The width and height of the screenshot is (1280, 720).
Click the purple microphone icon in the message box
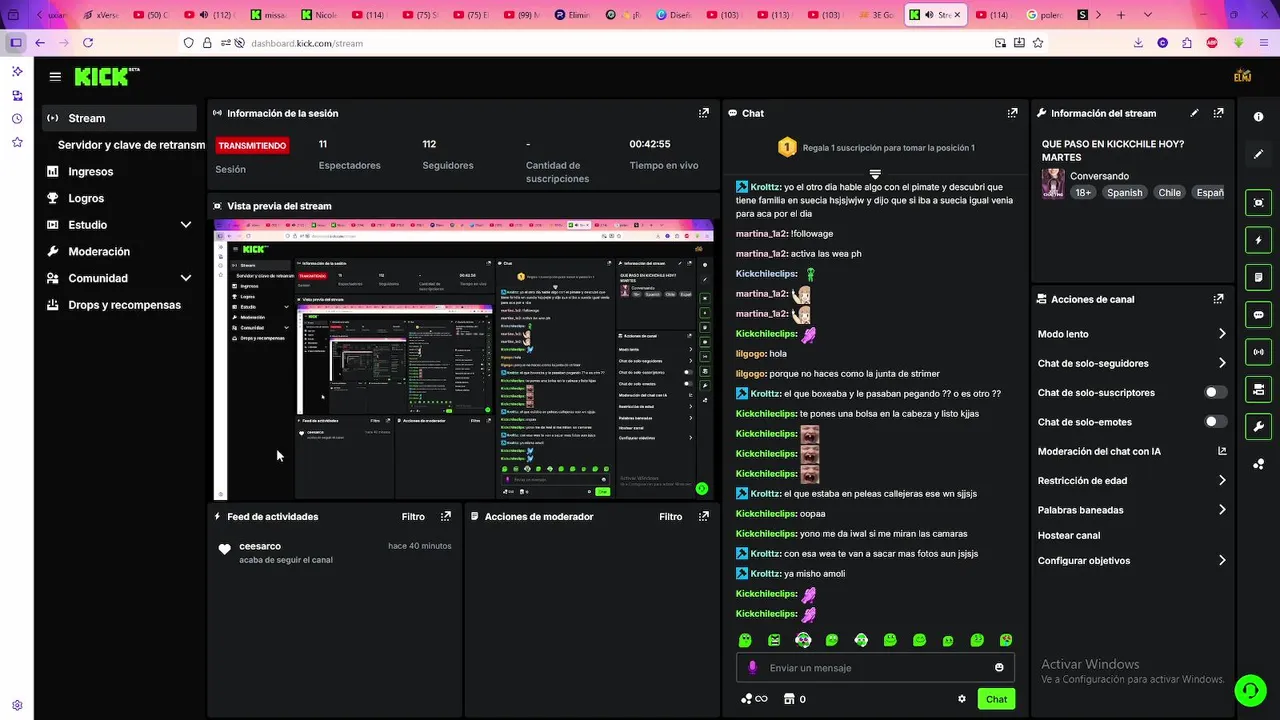tap(753, 667)
